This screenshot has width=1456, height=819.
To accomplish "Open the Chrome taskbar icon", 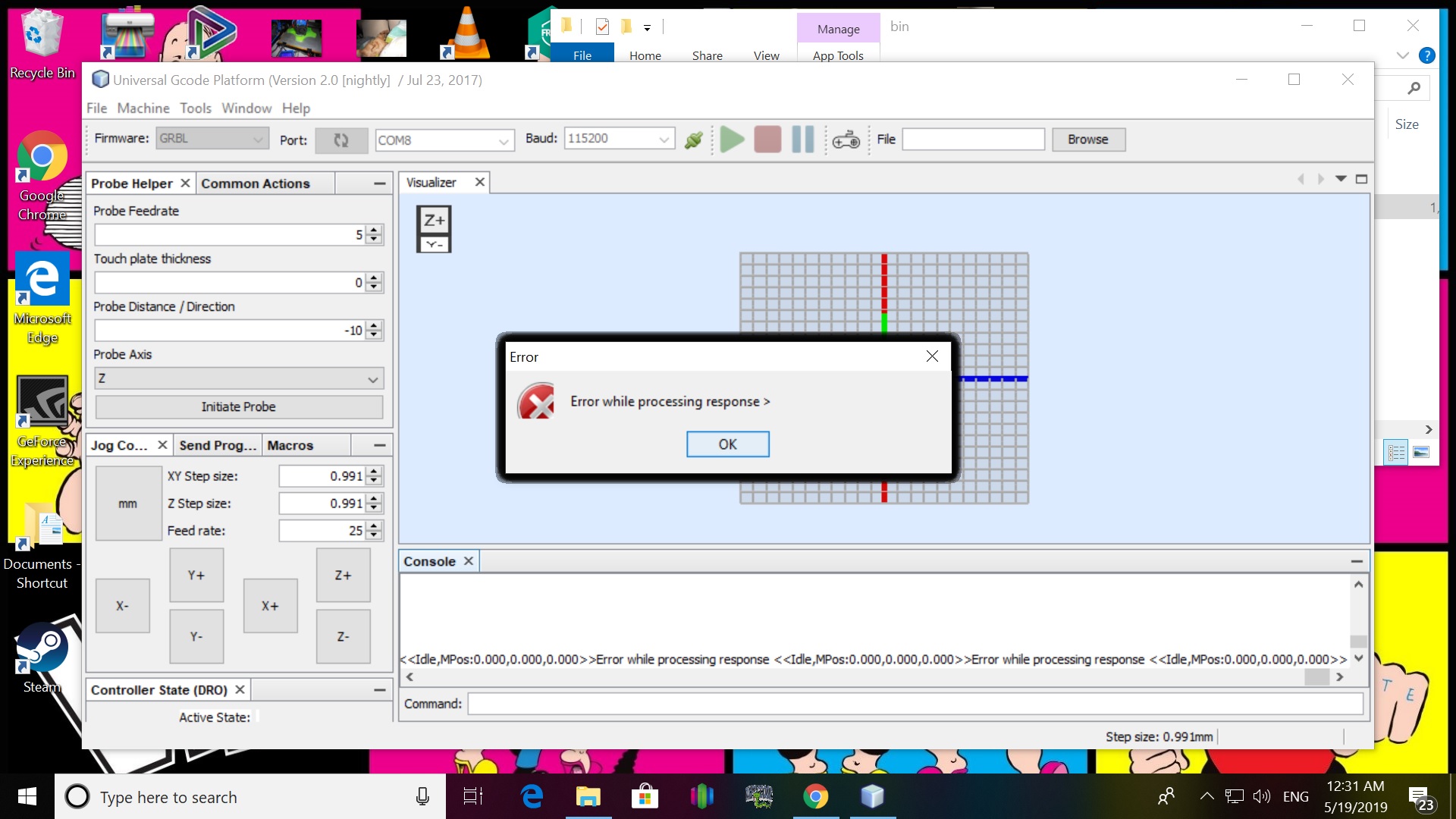I will tap(815, 796).
